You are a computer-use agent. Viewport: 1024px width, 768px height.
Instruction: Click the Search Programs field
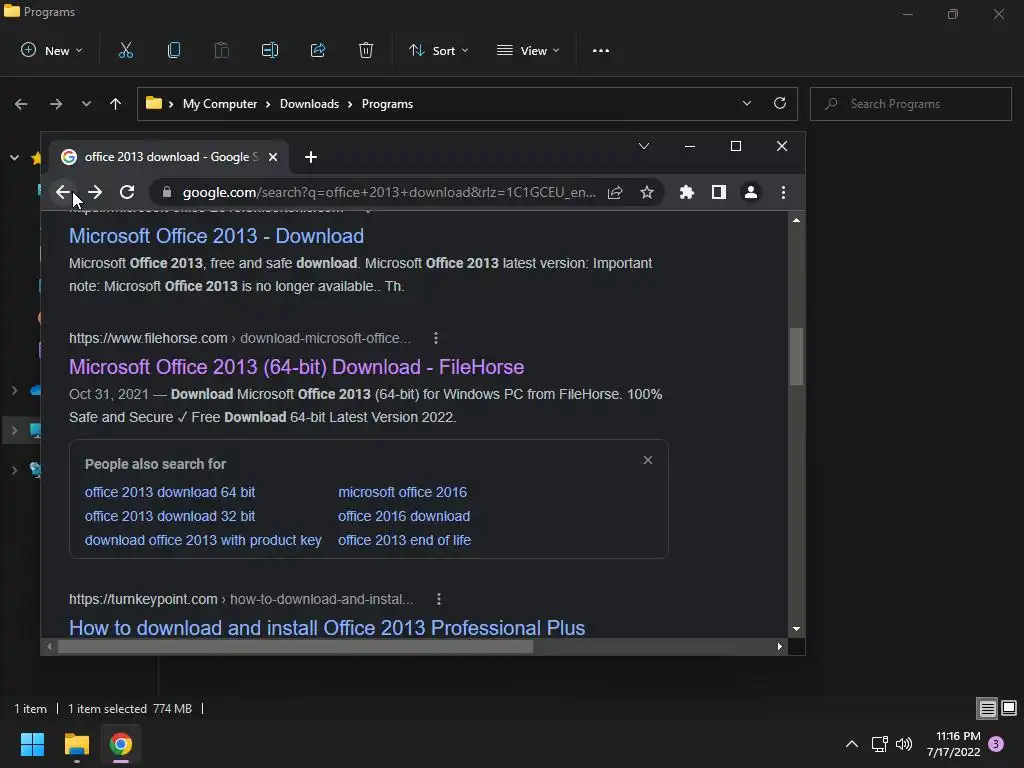(x=911, y=104)
